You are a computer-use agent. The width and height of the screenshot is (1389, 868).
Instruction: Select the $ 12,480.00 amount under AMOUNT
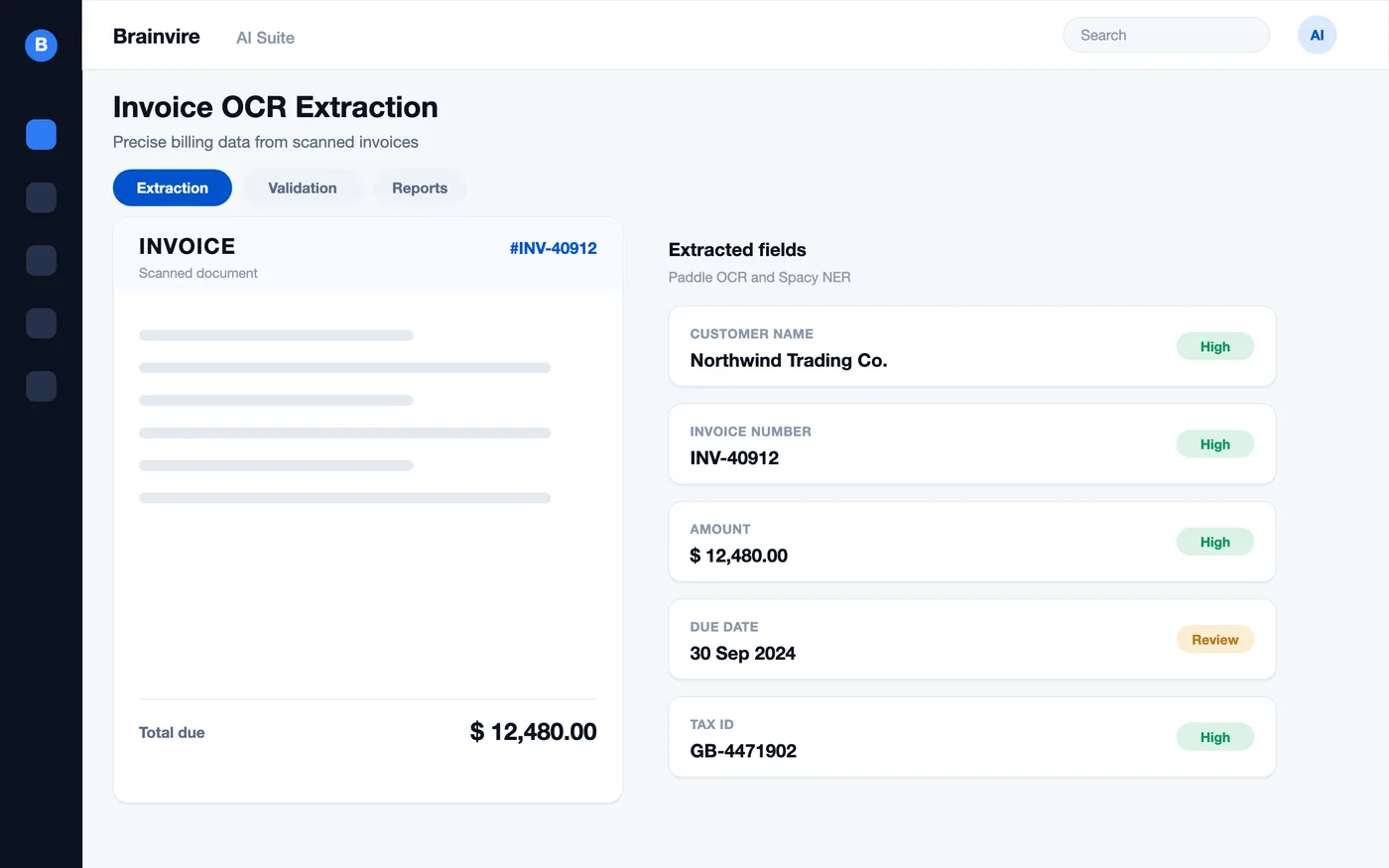[x=739, y=556]
